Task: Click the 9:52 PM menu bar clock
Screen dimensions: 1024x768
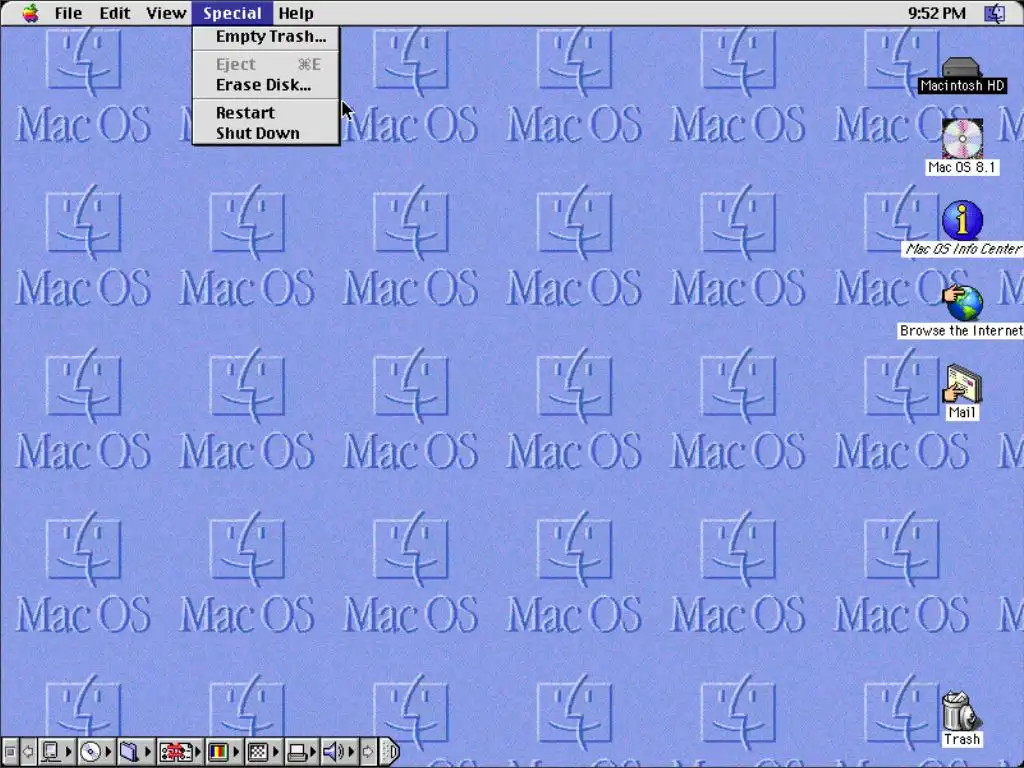Action: (936, 13)
